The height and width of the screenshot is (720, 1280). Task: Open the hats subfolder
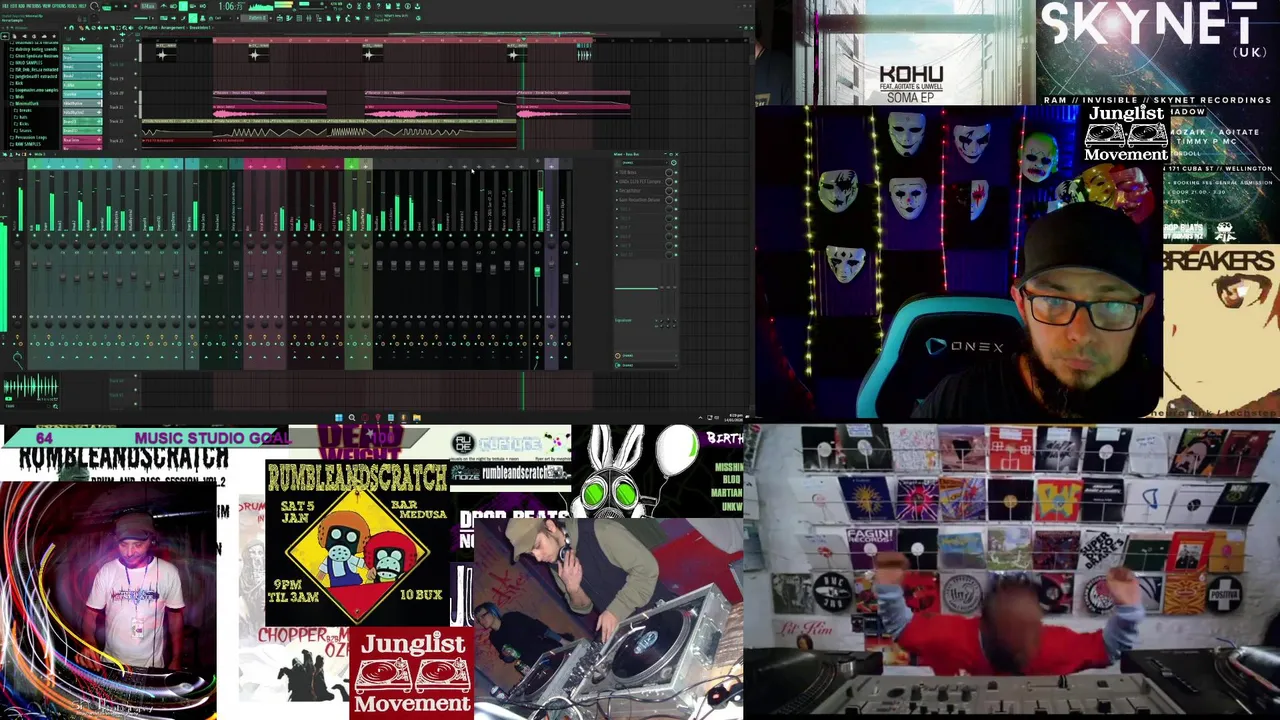[21, 117]
